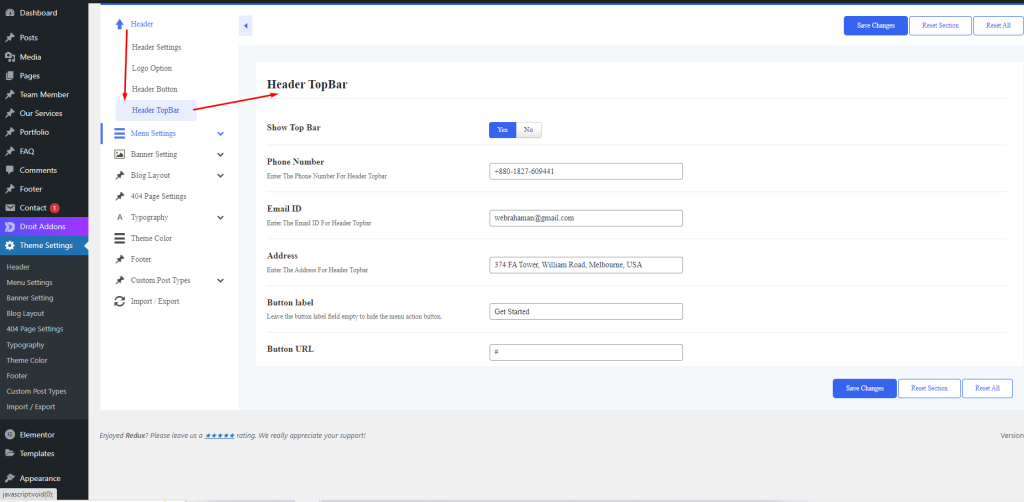This screenshot has width=1024, height=502.
Task: Click the Import / Export refresh icon
Action: [x=119, y=301]
